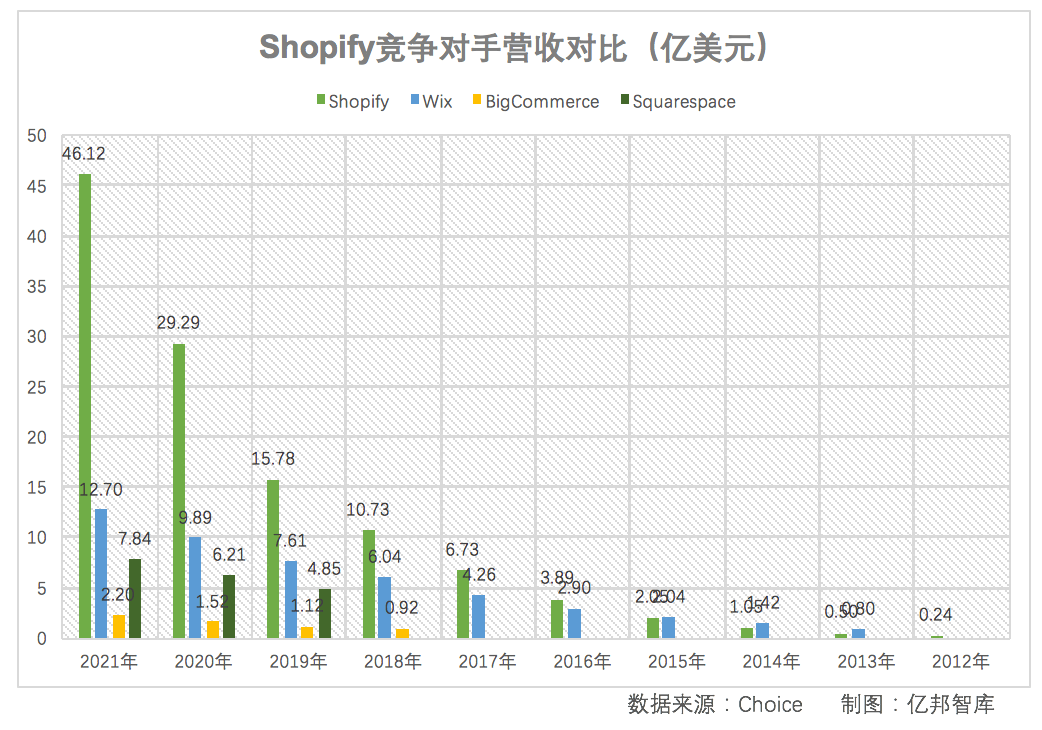The width and height of the screenshot is (1042, 730).
Task: Click the 7.84 Squarespace bar in 2021年
Action: tap(135, 598)
